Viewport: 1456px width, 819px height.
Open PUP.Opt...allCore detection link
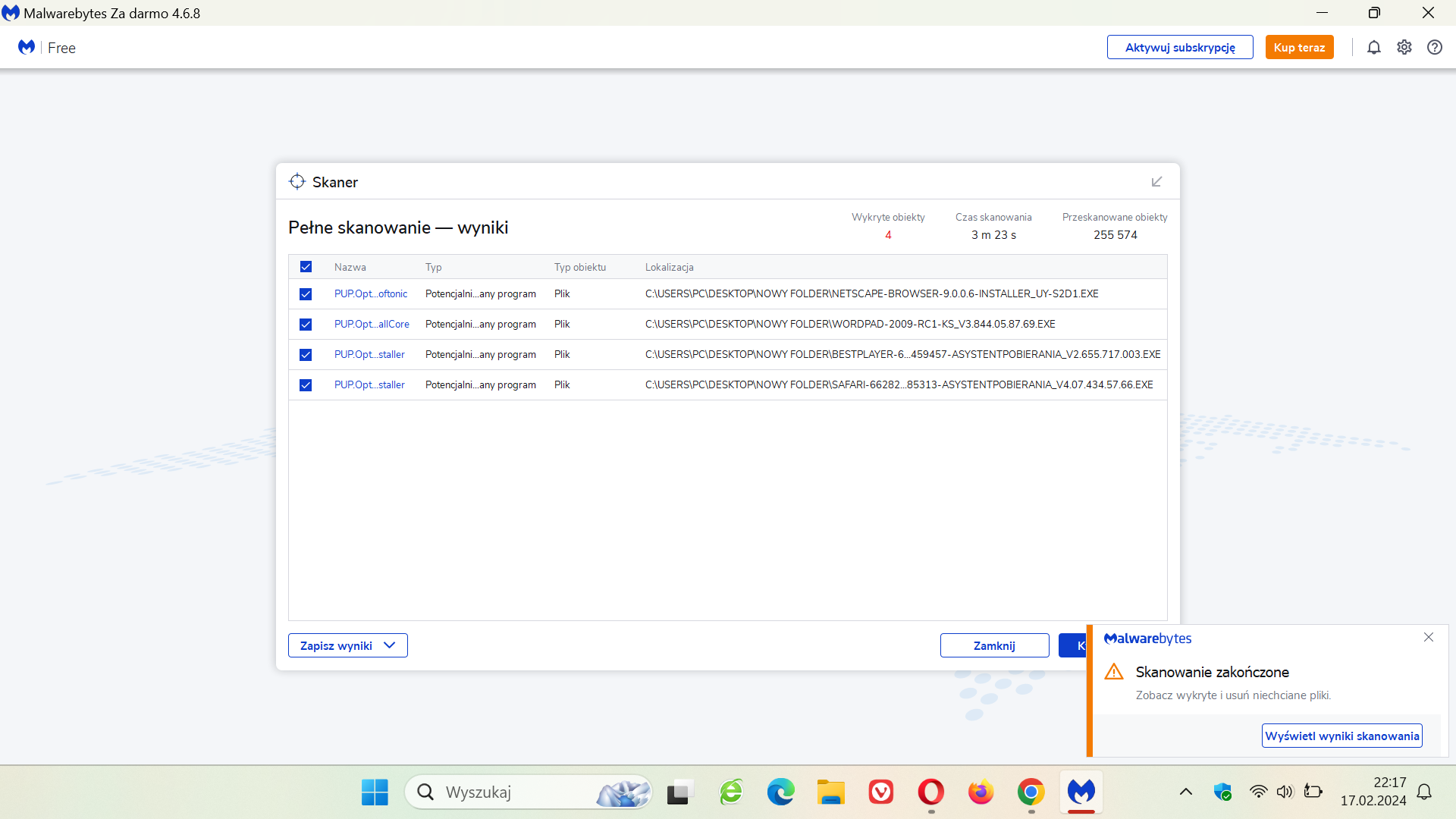pos(372,325)
